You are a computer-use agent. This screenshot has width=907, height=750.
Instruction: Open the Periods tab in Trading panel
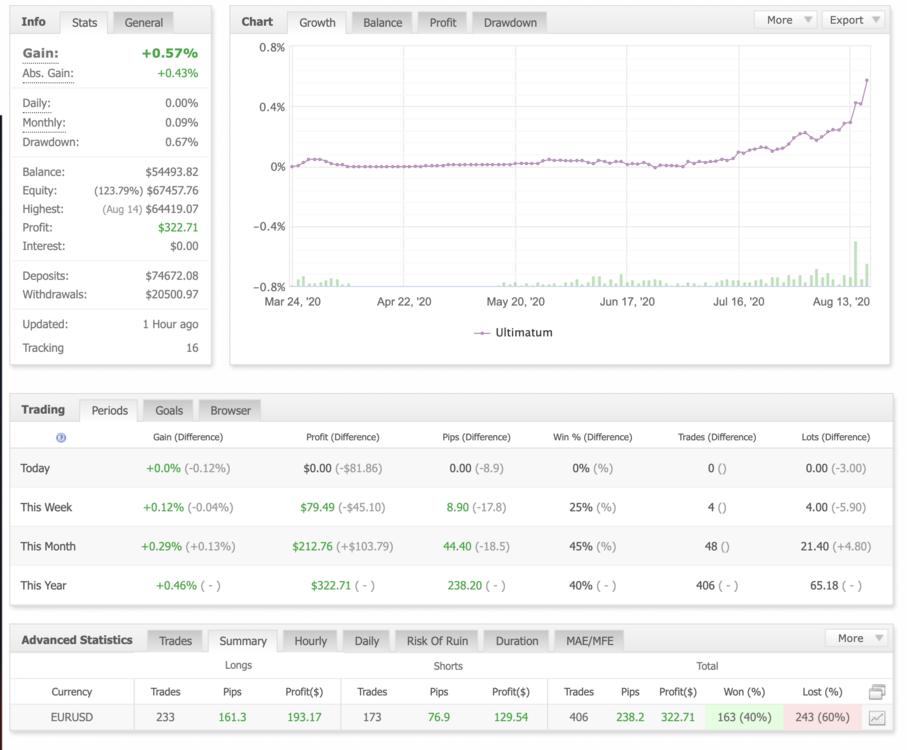coord(109,411)
